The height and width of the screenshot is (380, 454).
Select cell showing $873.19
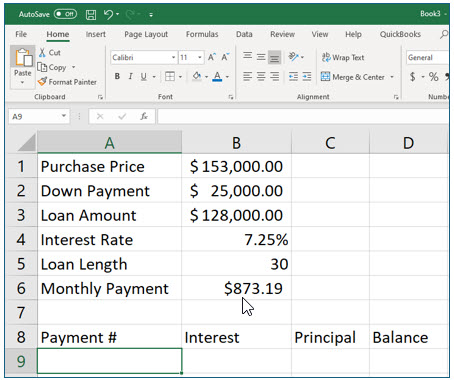pos(236,288)
